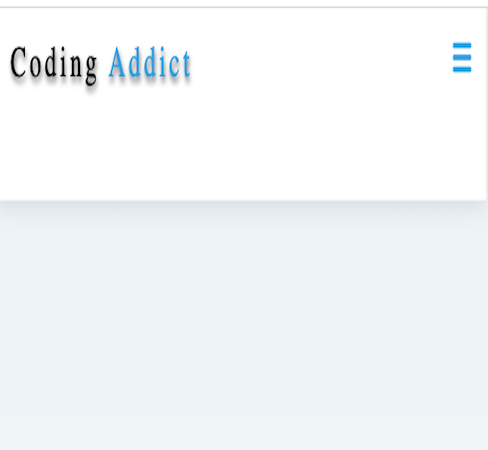Click the shadowed bottom edge of the navbar
This screenshot has width=488, height=450.
pos(243,201)
